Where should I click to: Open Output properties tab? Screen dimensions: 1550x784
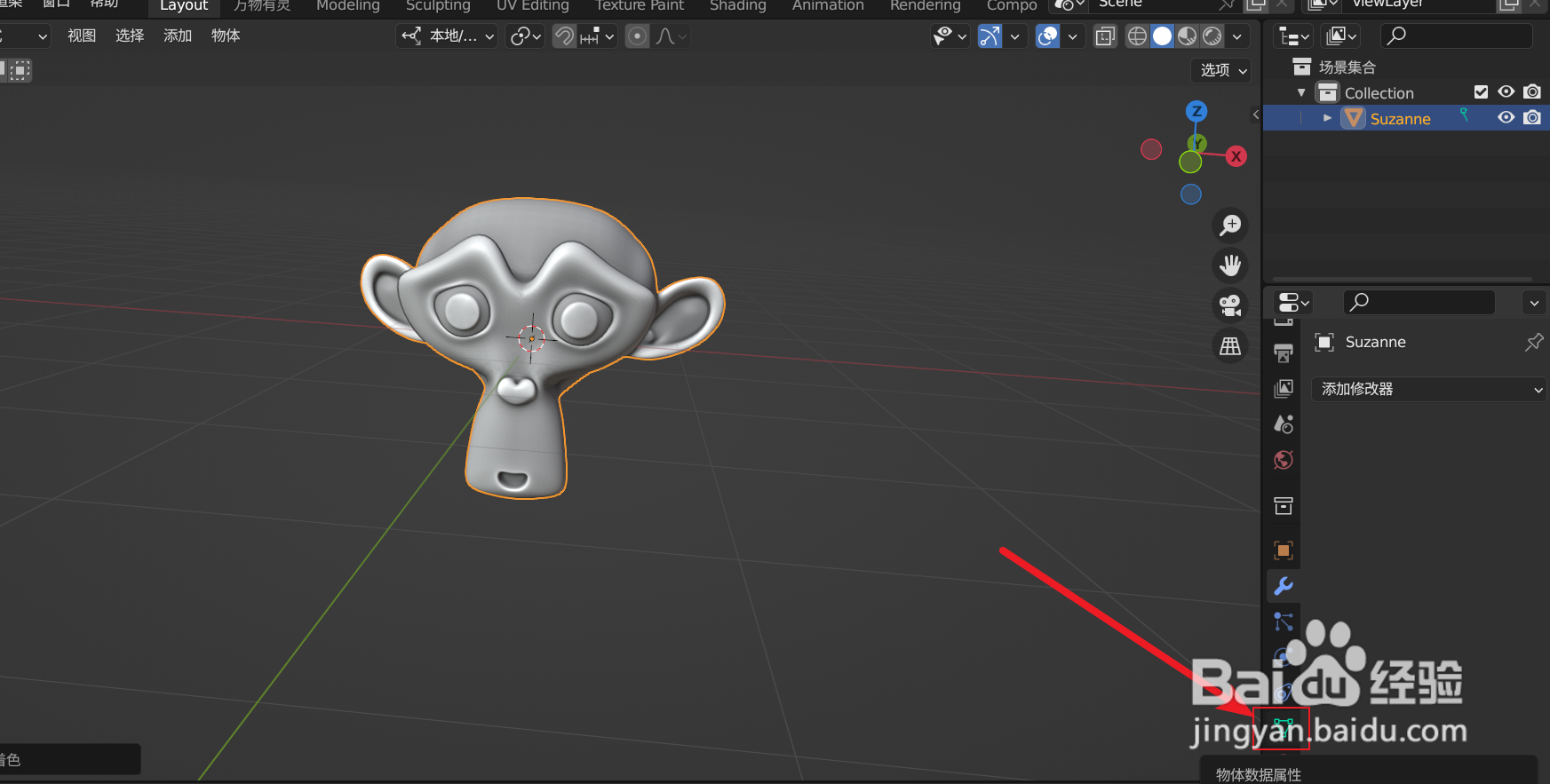[1284, 353]
